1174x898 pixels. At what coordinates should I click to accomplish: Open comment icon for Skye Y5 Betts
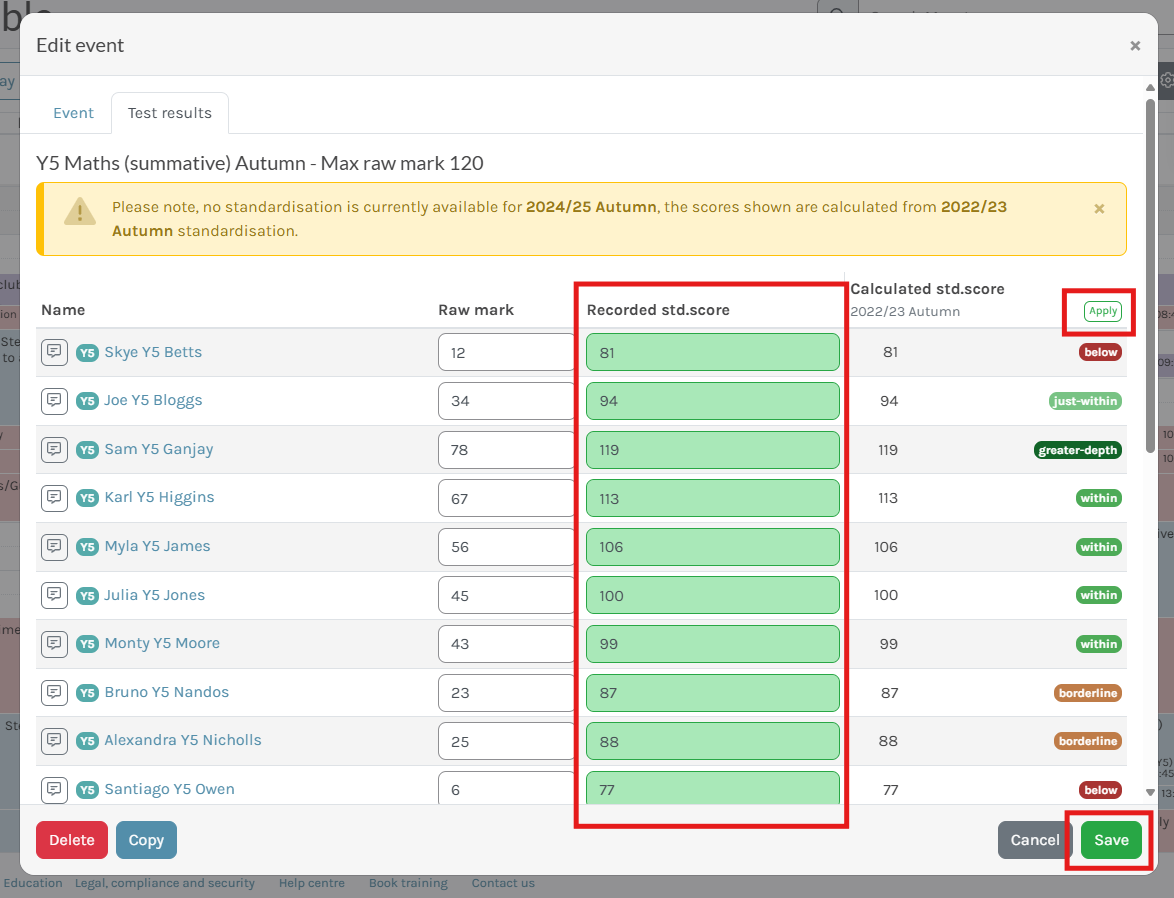(54, 352)
